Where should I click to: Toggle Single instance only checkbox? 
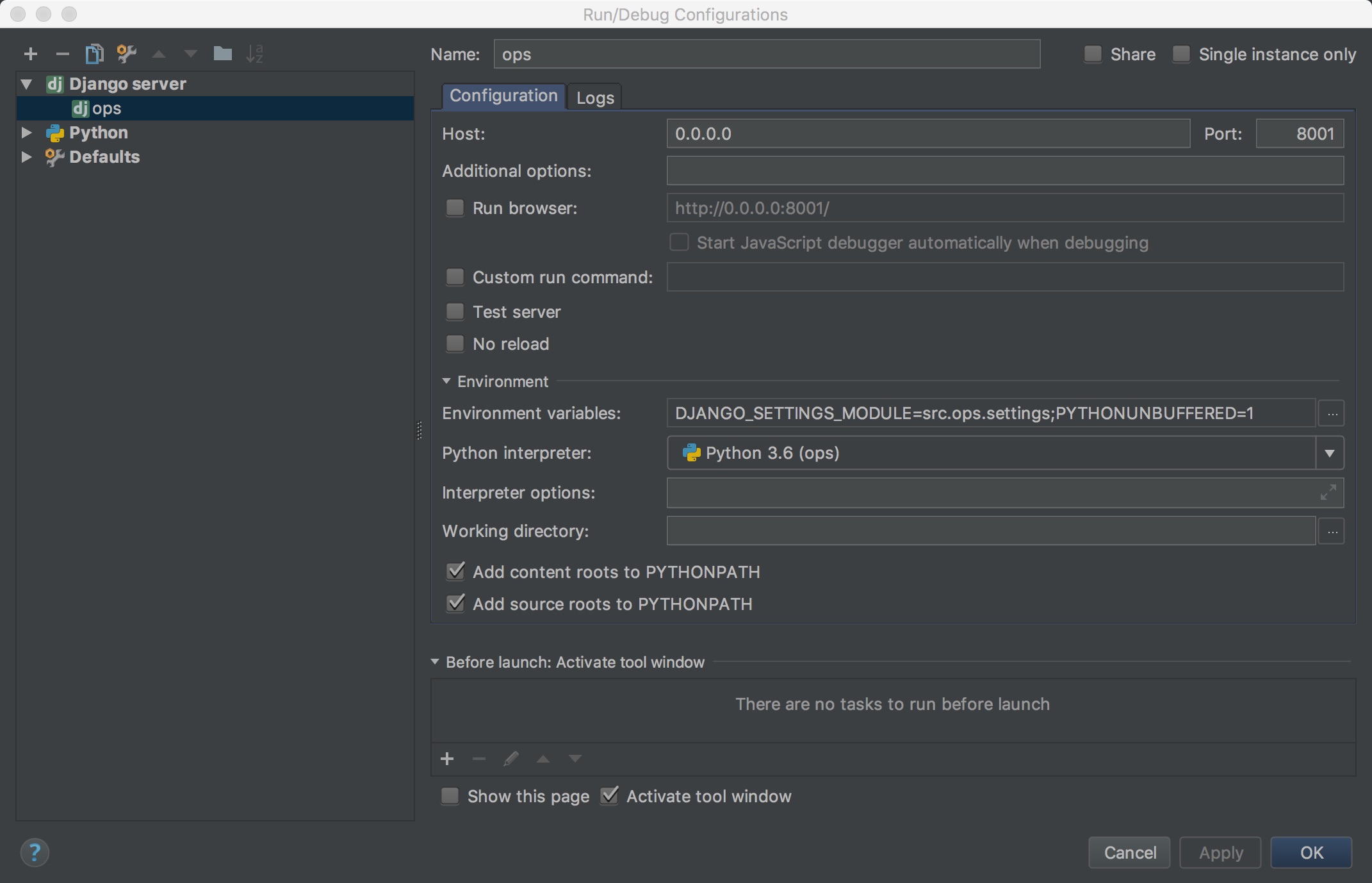click(1181, 54)
